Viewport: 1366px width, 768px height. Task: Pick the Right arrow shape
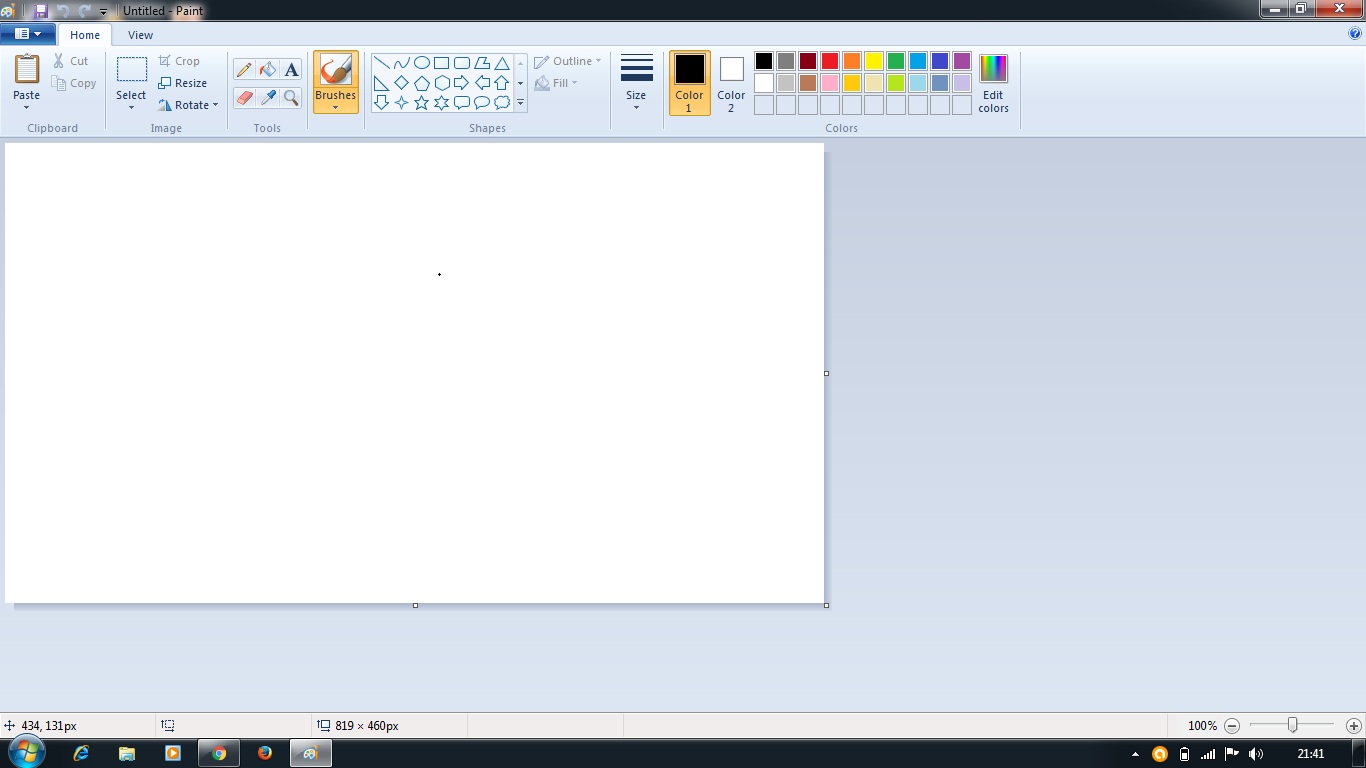tap(461, 82)
